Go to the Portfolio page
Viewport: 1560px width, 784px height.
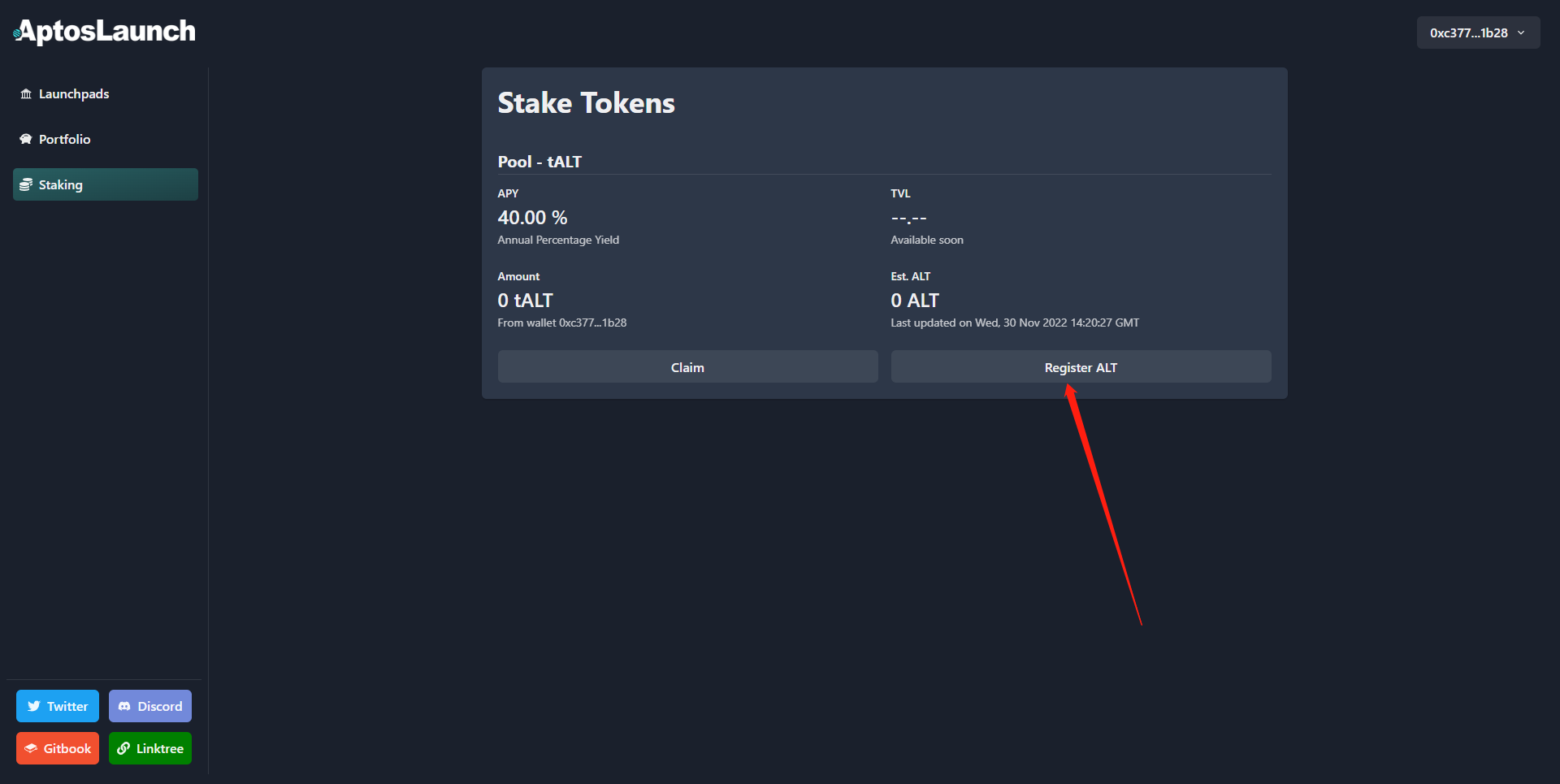click(x=65, y=140)
